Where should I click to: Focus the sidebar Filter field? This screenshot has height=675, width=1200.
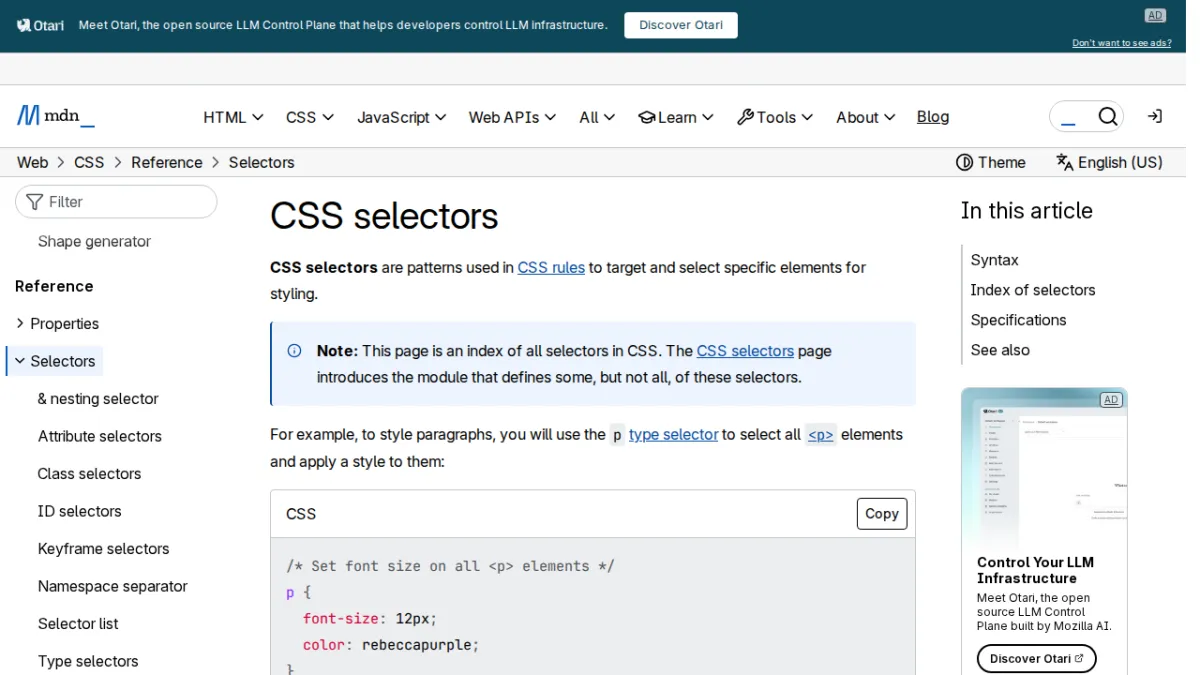(x=116, y=202)
